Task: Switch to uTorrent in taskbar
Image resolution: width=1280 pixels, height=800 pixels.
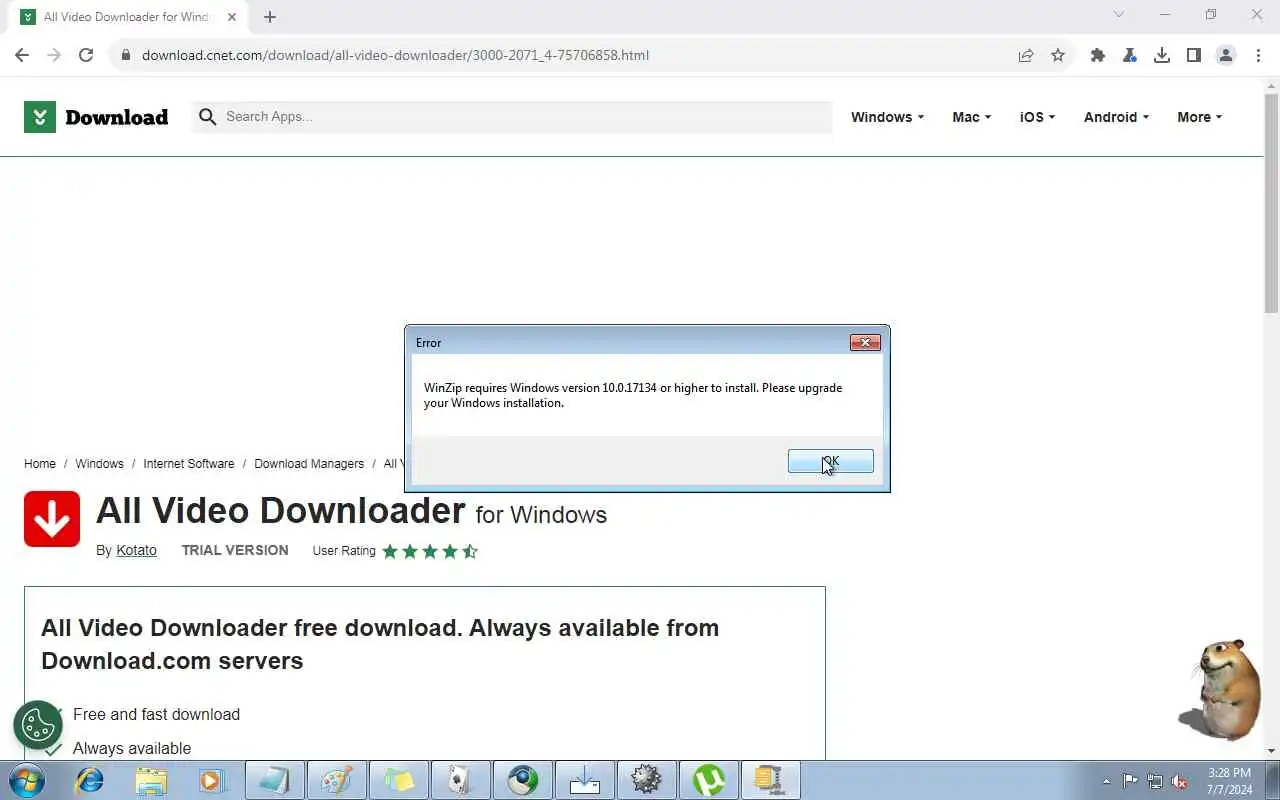Action: tap(708, 780)
